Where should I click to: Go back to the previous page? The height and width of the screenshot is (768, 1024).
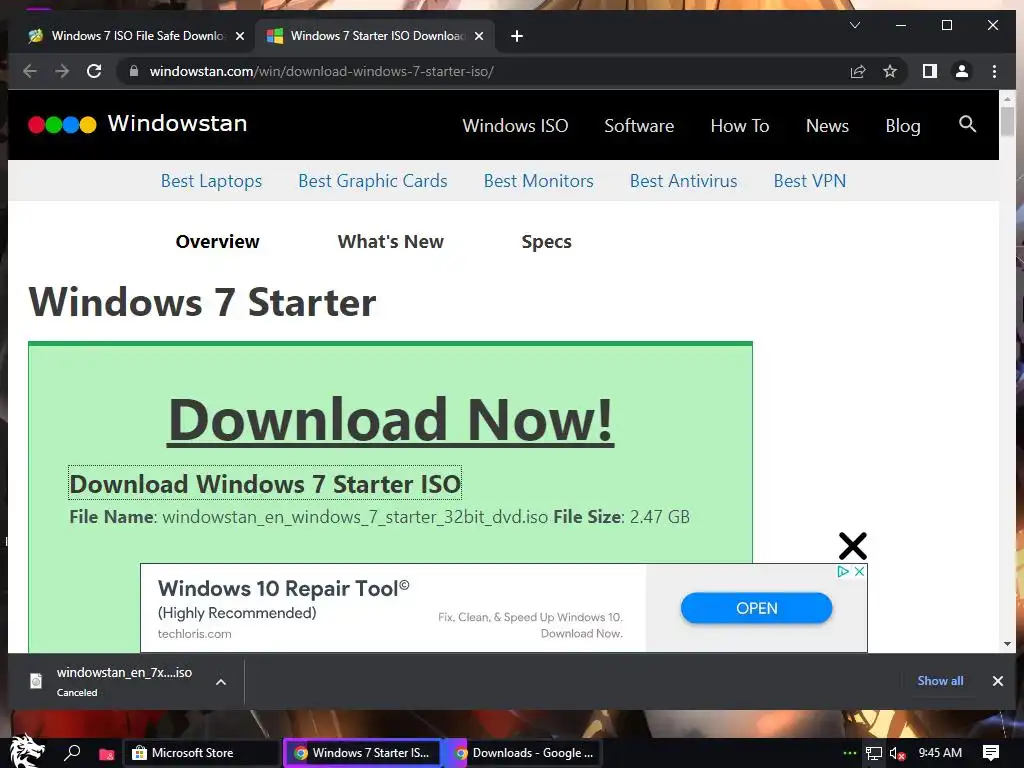30,71
